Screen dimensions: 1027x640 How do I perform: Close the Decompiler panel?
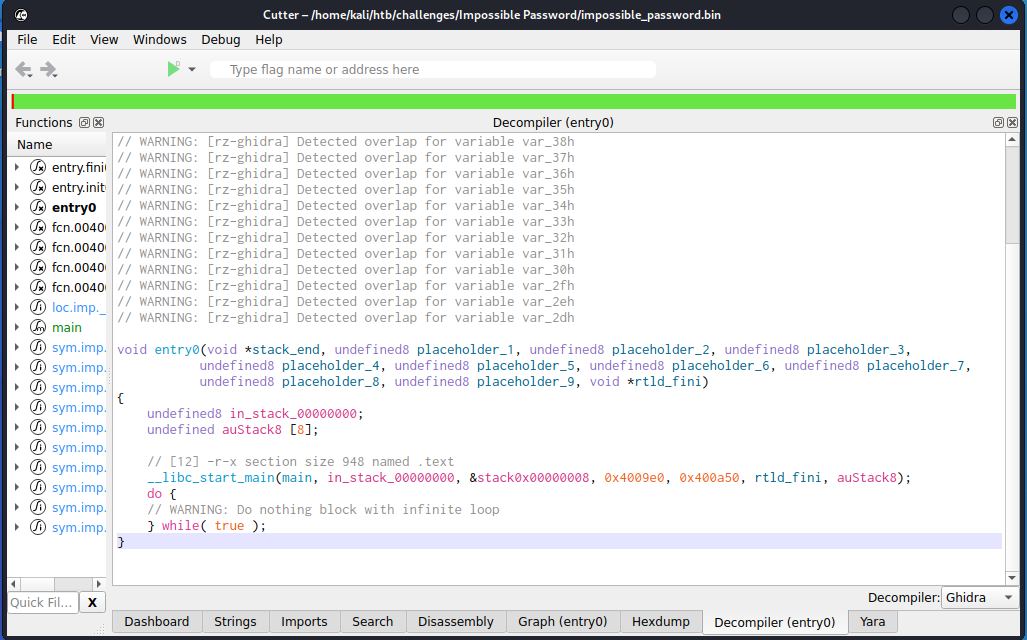[1013, 122]
